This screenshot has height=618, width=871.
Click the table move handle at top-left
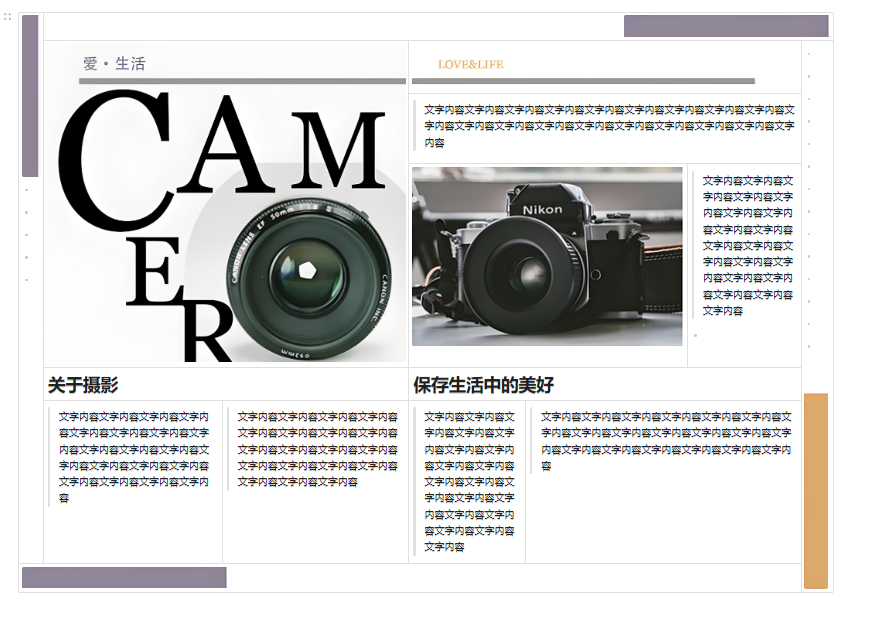7,17
